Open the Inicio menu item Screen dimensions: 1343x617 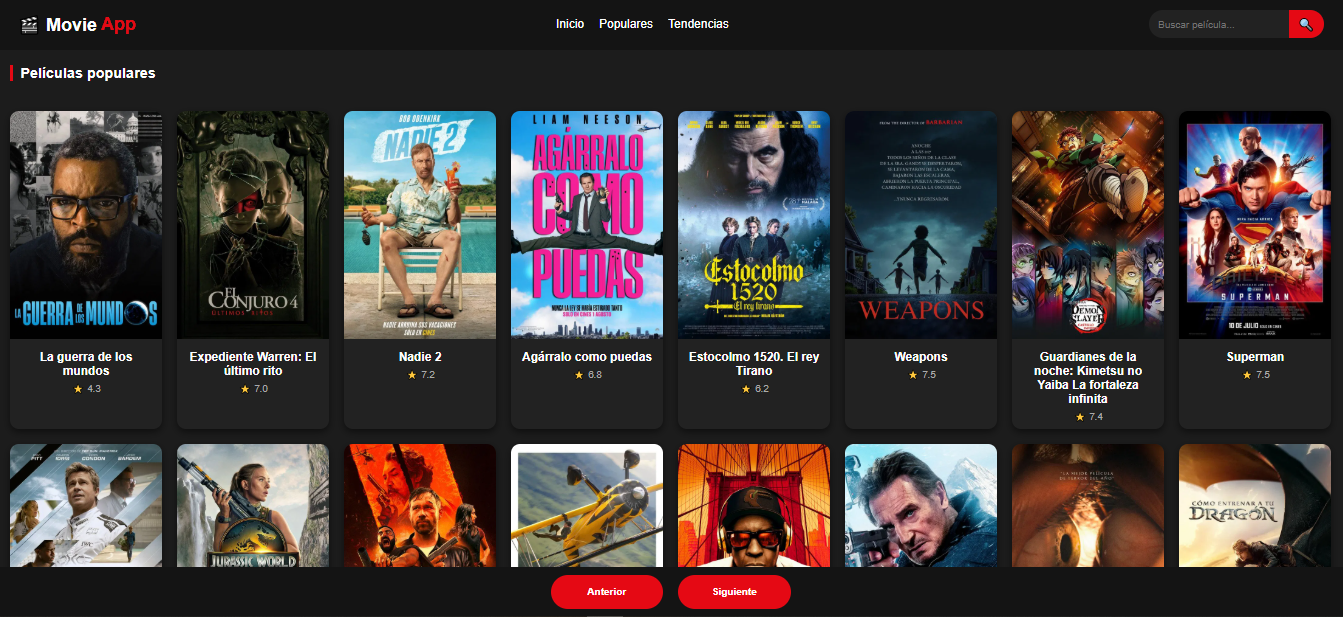tap(570, 24)
